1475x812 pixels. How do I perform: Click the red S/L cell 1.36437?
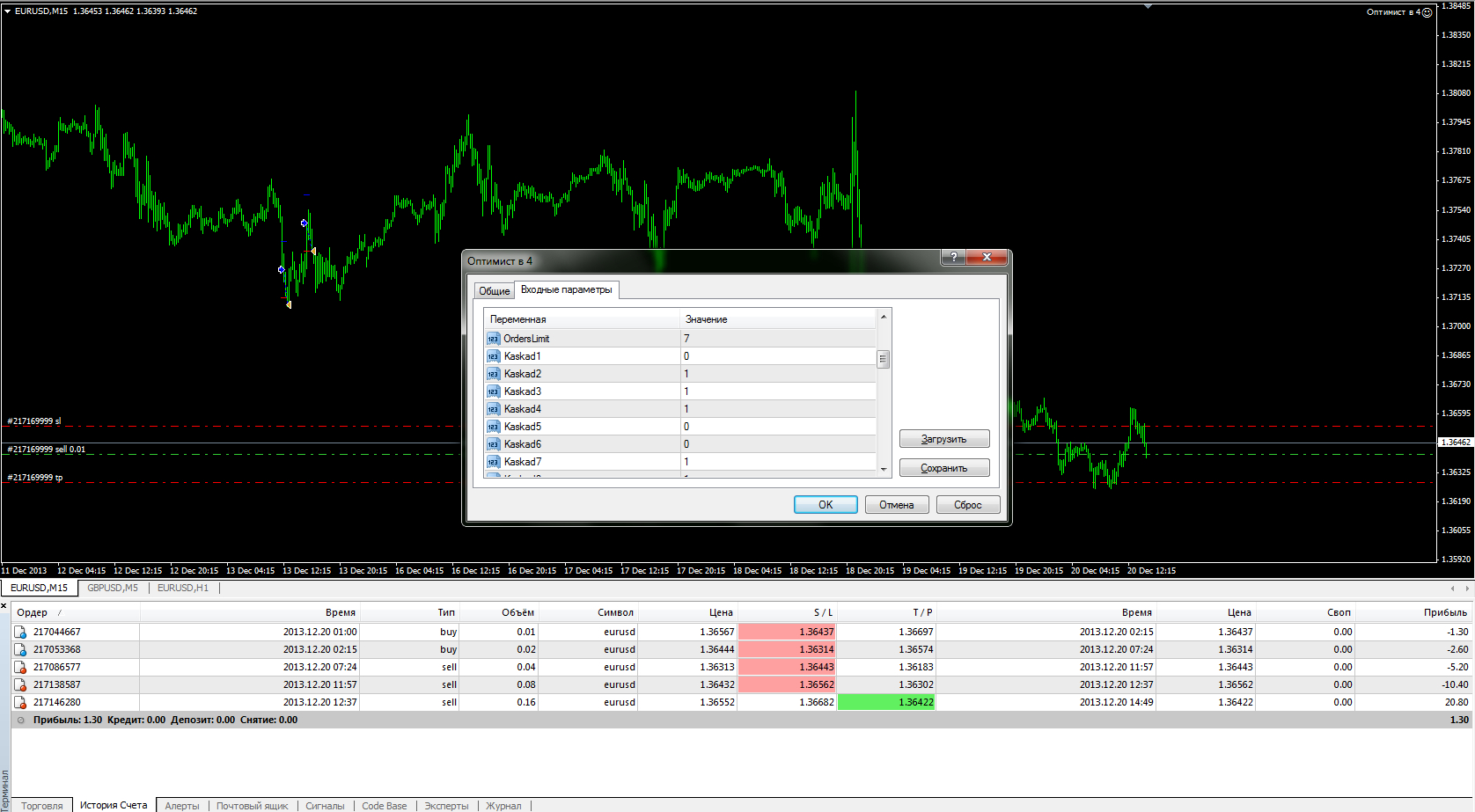point(787,632)
